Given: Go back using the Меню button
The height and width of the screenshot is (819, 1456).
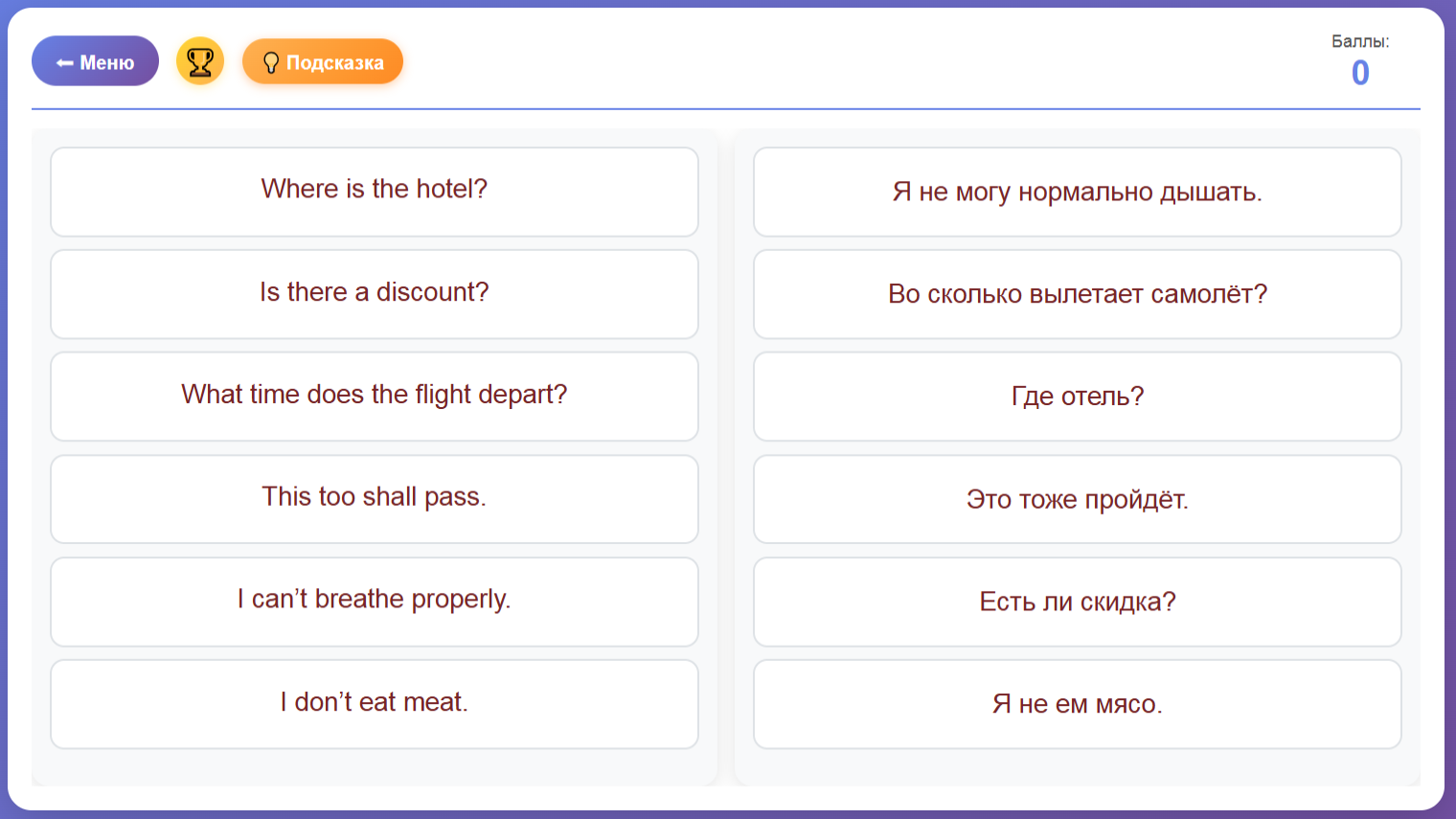Looking at the screenshot, I should (x=95, y=61).
